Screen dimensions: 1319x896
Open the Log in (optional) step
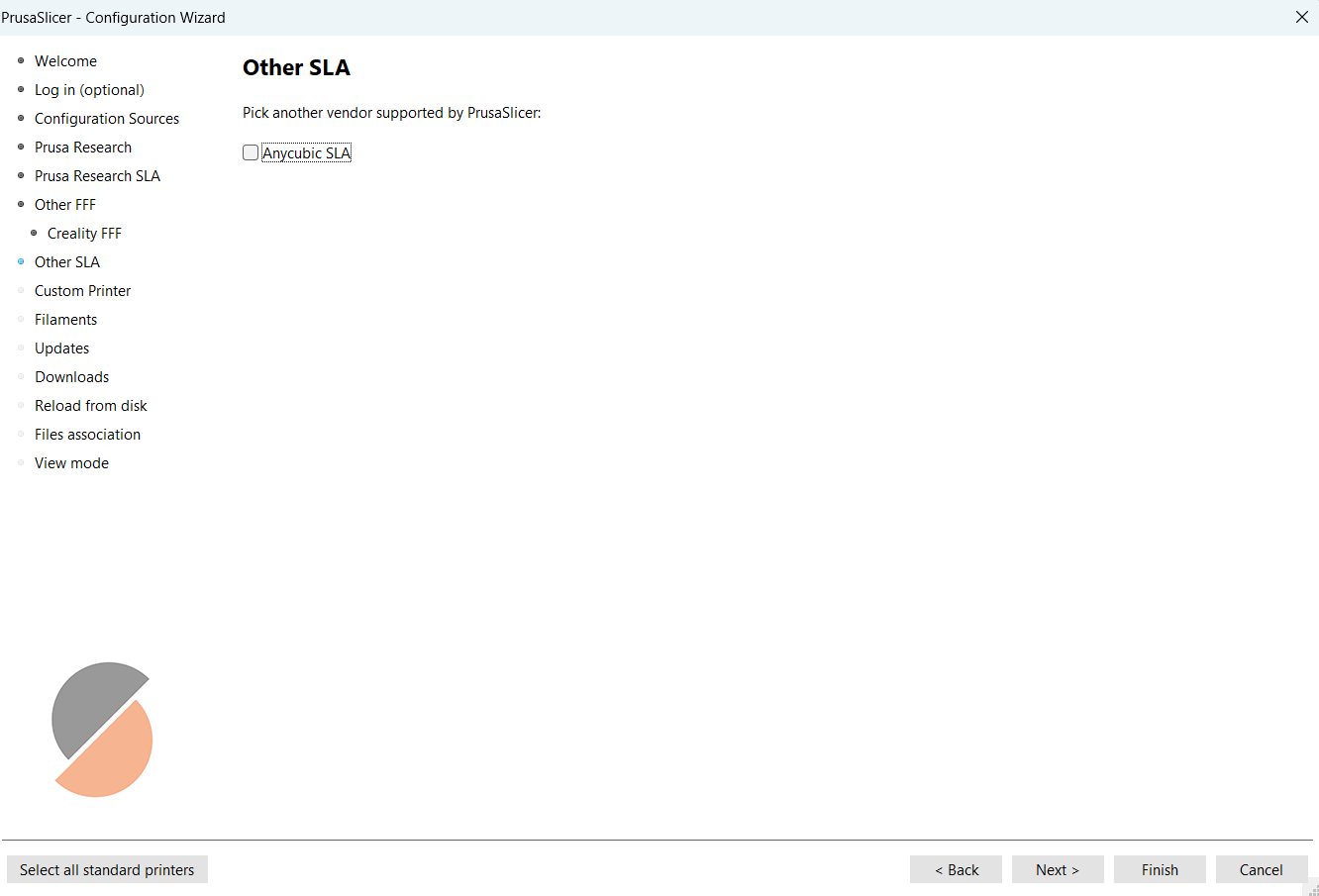click(89, 90)
